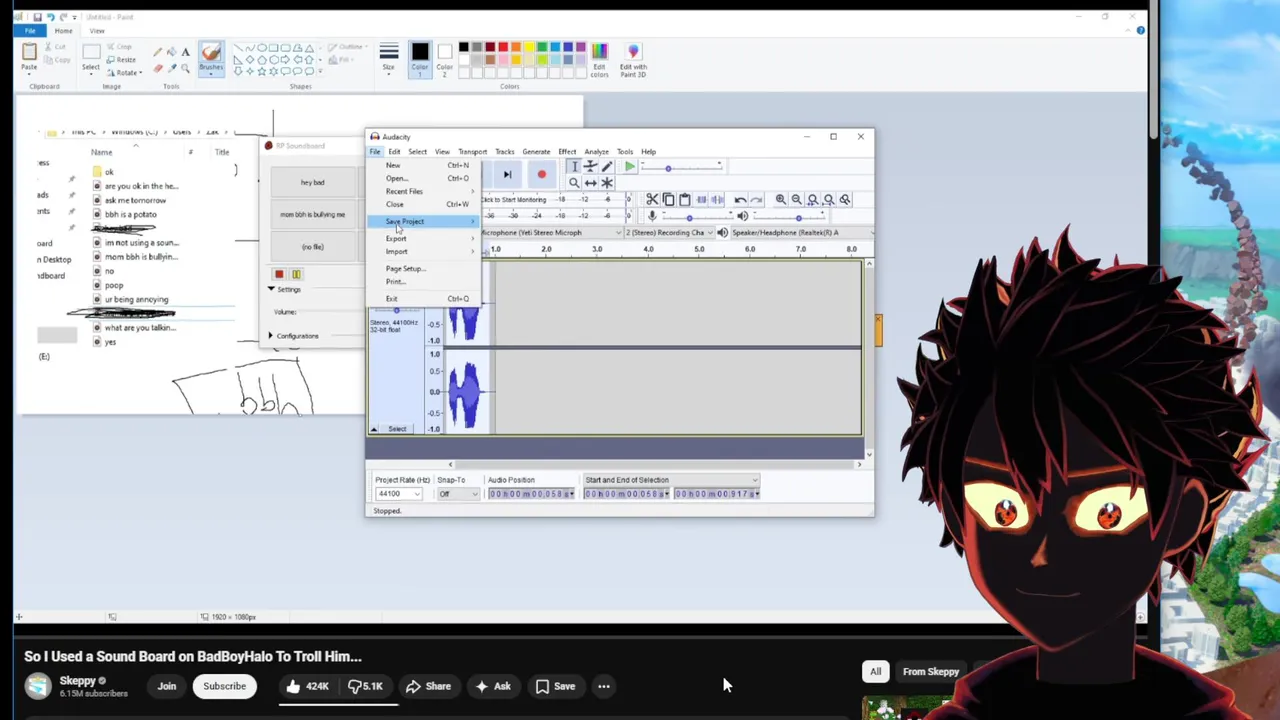The image size is (1280, 720).
Task: Click the Cut scissors icon in Audacity
Action: click(x=652, y=200)
